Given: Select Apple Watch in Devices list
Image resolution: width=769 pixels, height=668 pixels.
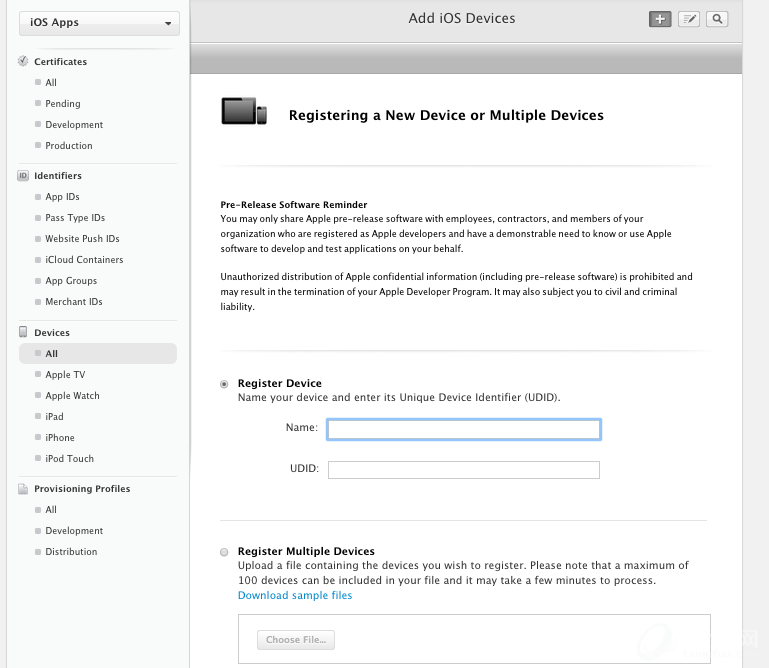Looking at the screenshot, I should click(x=72, y=396).
